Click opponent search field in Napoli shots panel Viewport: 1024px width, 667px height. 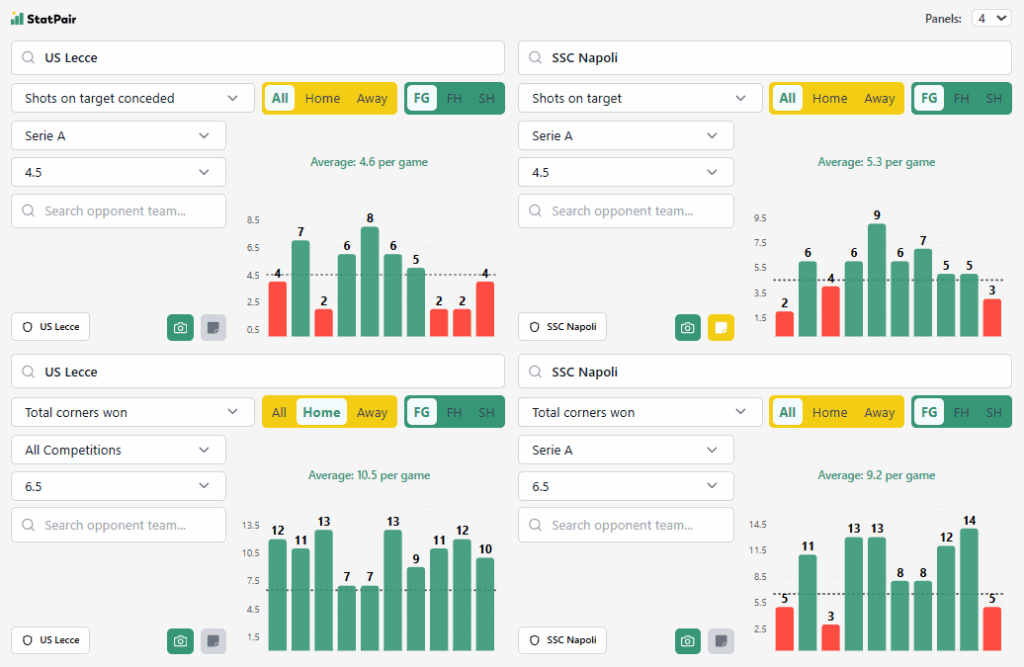[625, 211]
